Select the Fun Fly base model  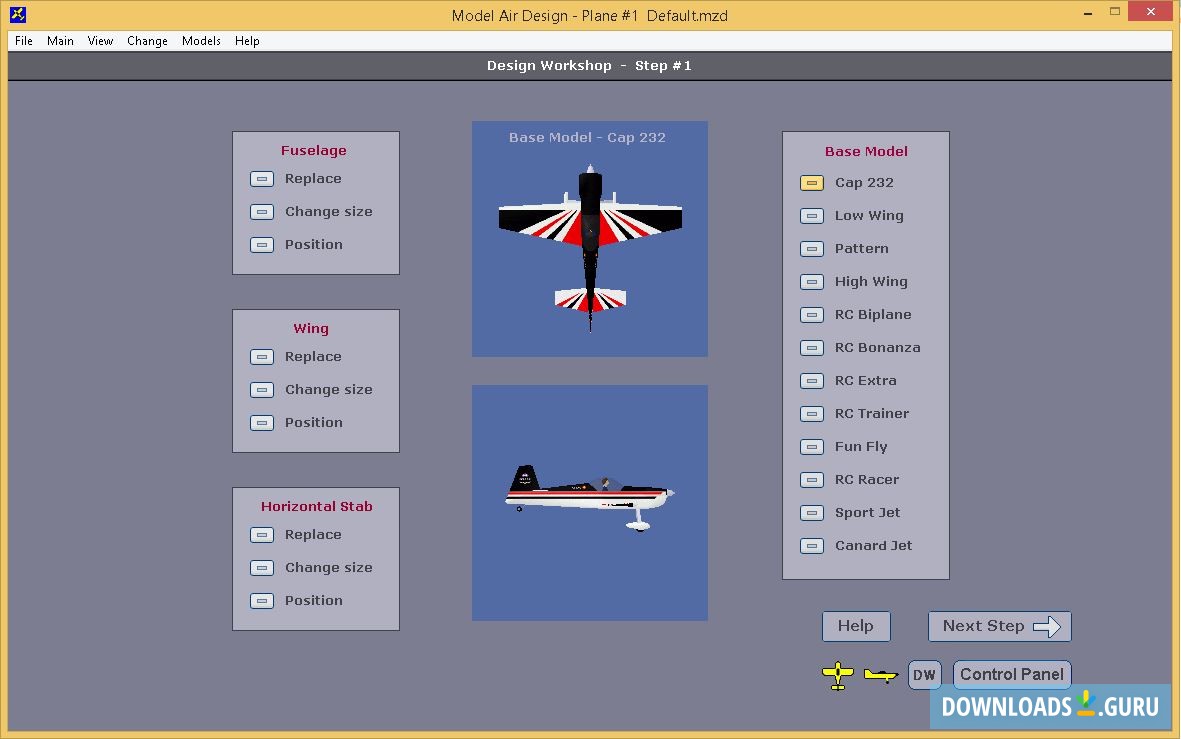coord(811,446)
